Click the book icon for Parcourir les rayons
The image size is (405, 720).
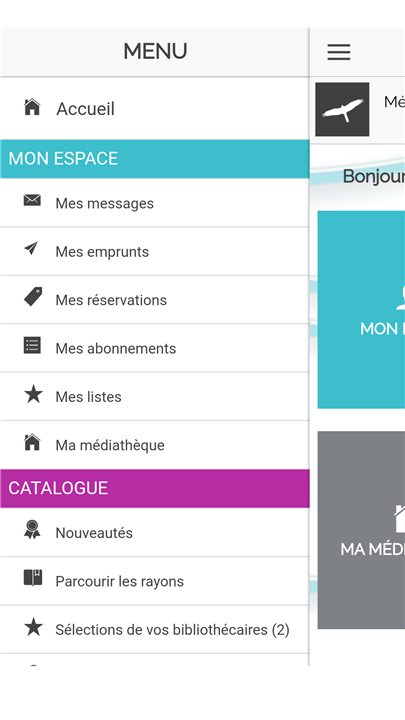[33, 578]
